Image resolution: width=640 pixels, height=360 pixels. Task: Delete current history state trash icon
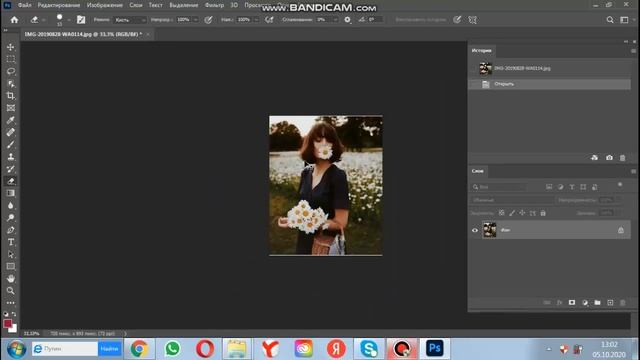(x=622, y=158)
